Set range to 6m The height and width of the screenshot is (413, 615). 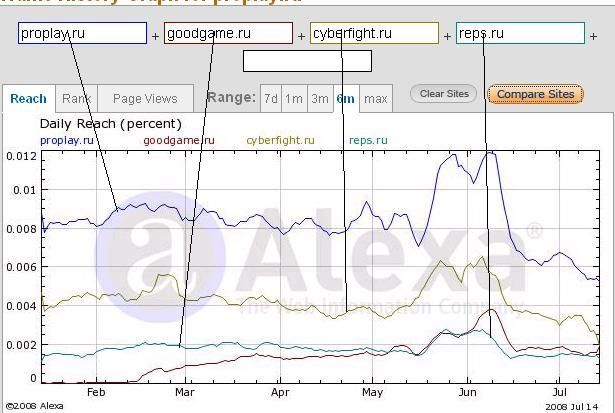(x=346, y=98)
